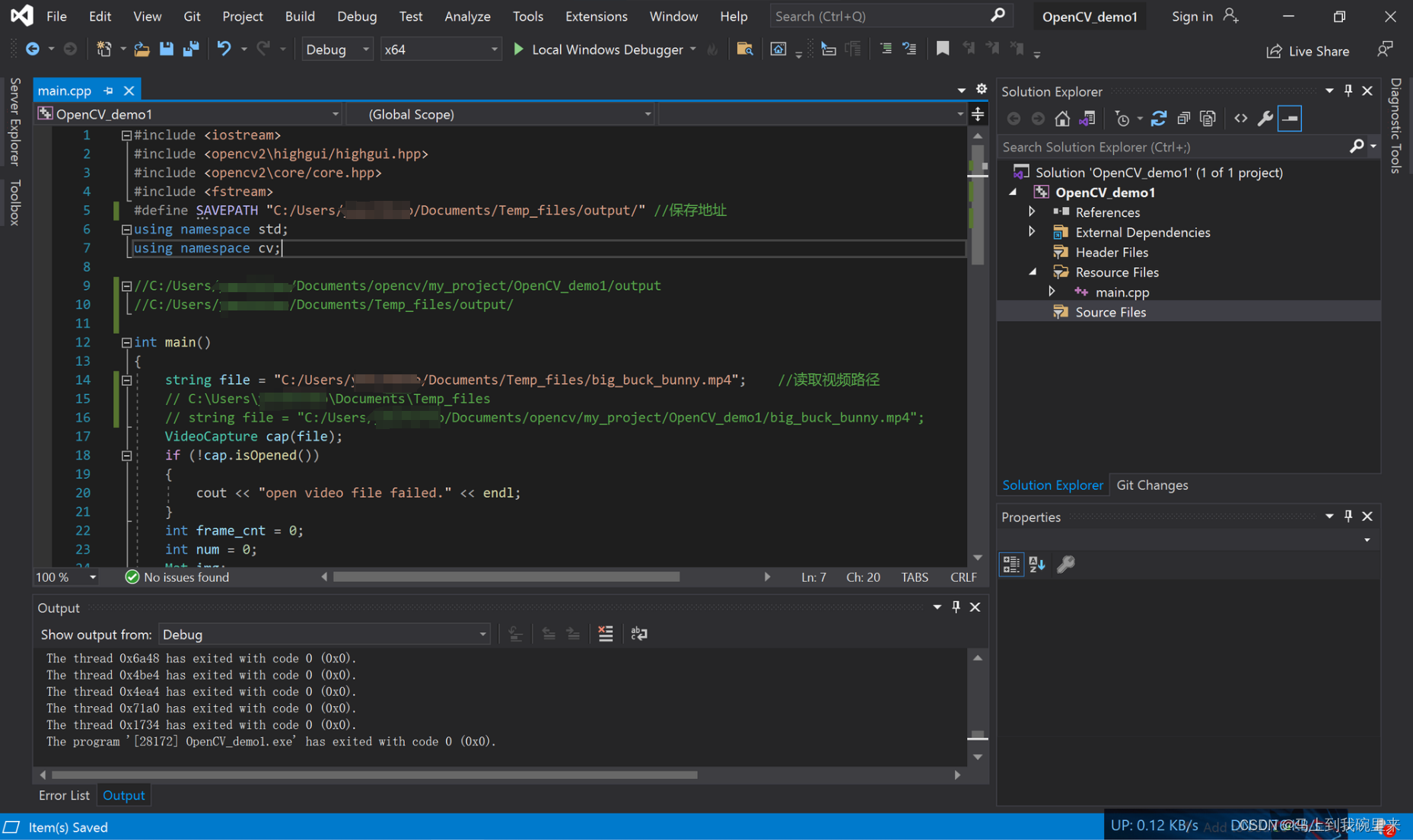Expand External Dependencies node
Image resolution: width=1413 pixels, height=840 pixels.
tap(1032, 231)
